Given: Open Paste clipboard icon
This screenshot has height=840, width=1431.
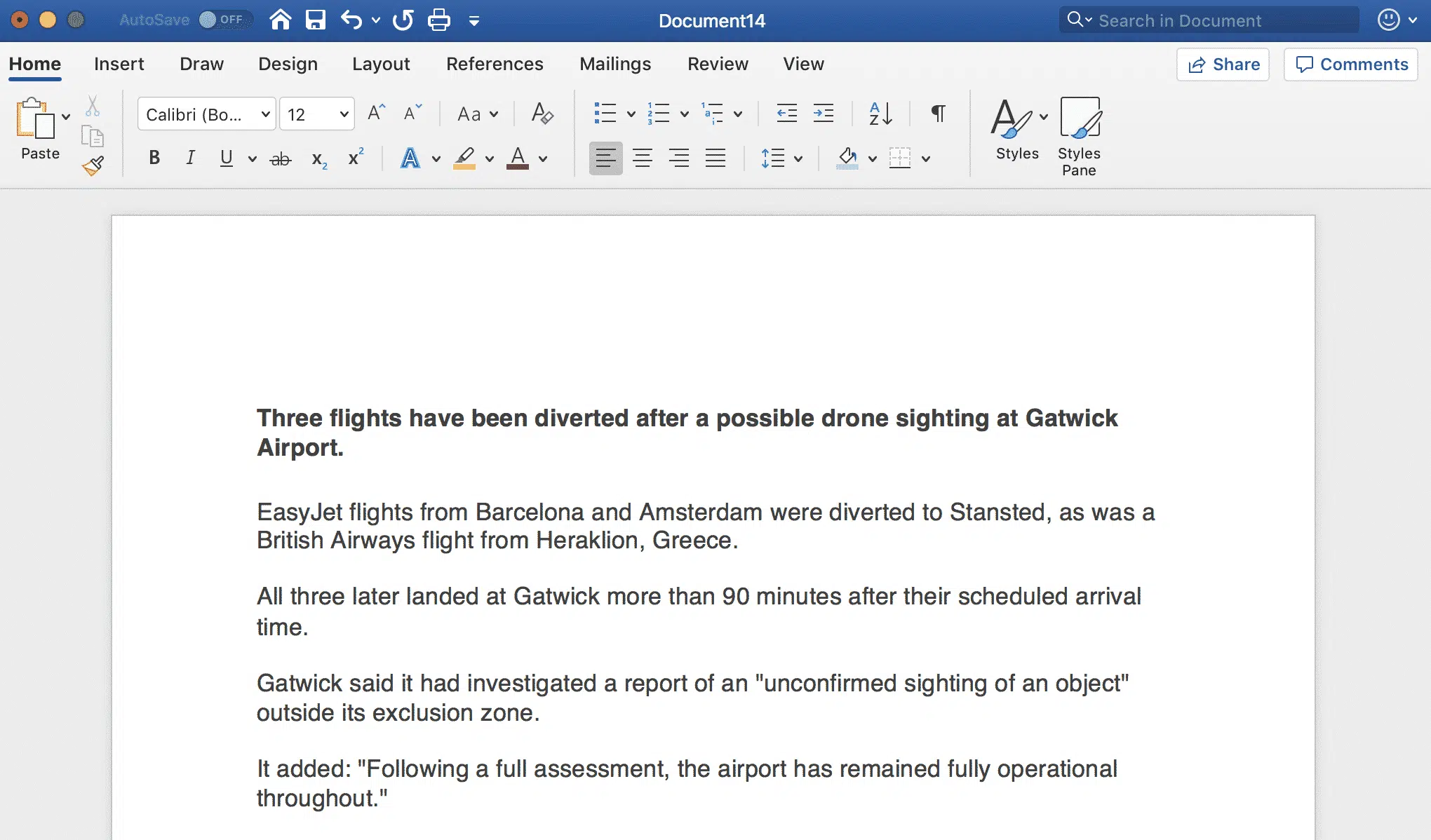Looking at the screenshot, I should point(35,118).
